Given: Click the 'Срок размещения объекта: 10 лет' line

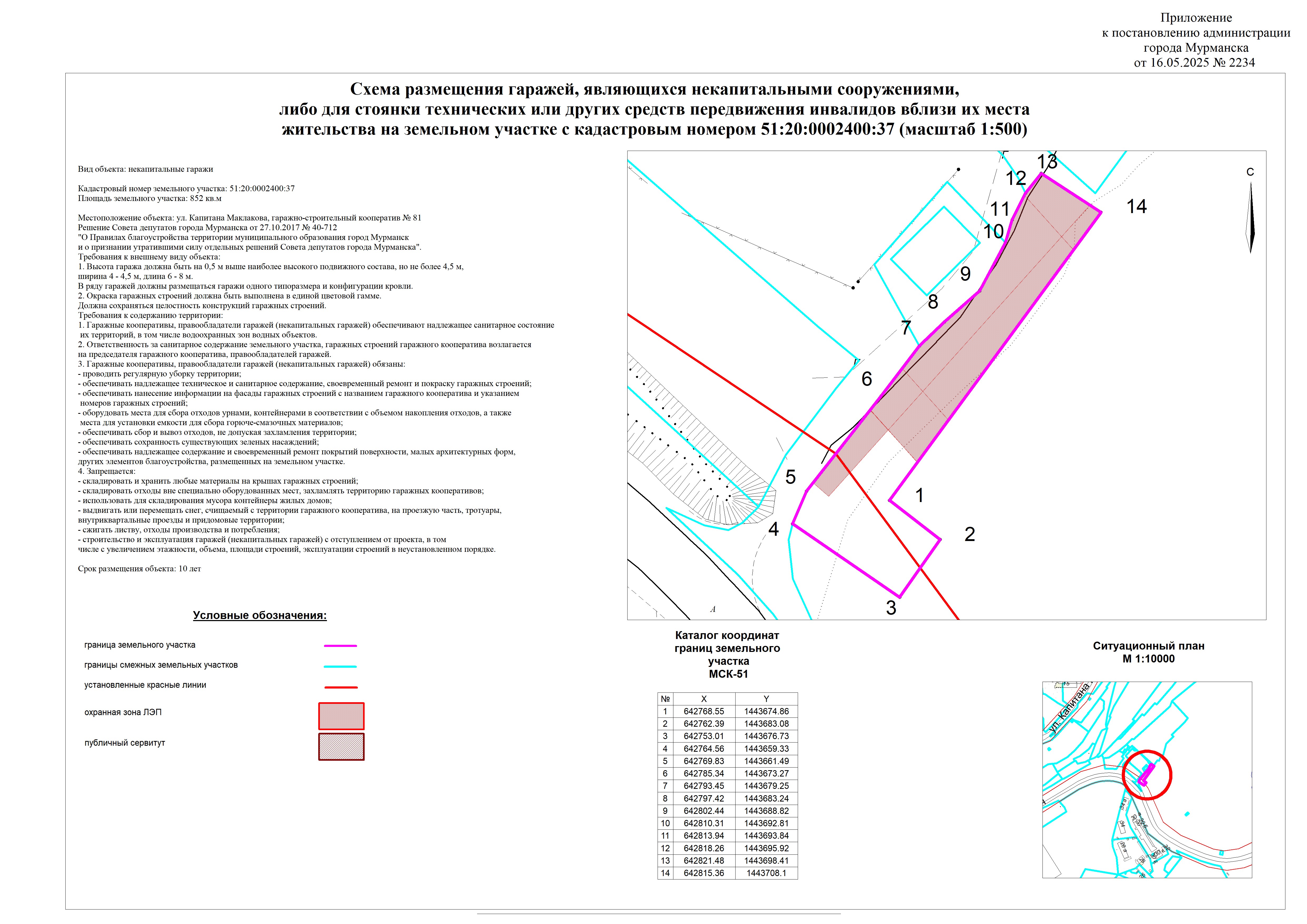Looking at the screenshot, I should click(x=139, y=568).
